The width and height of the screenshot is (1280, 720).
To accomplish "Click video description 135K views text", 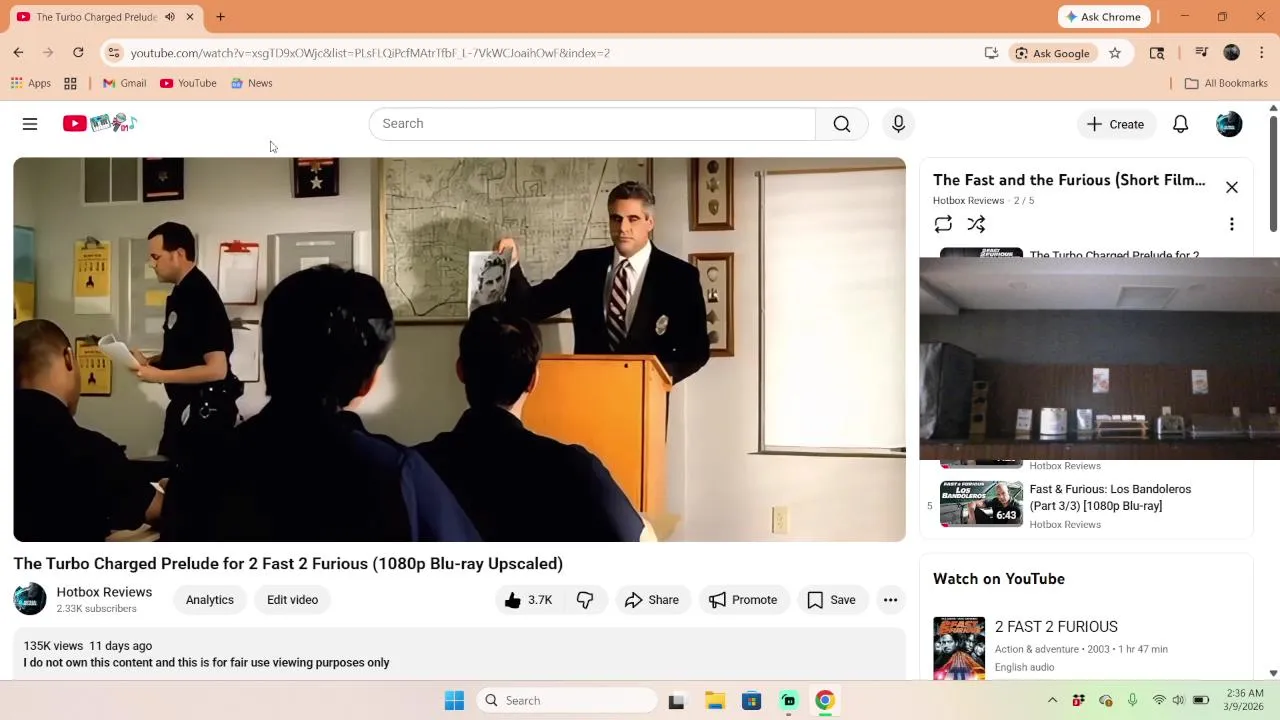I will (53, 646).
